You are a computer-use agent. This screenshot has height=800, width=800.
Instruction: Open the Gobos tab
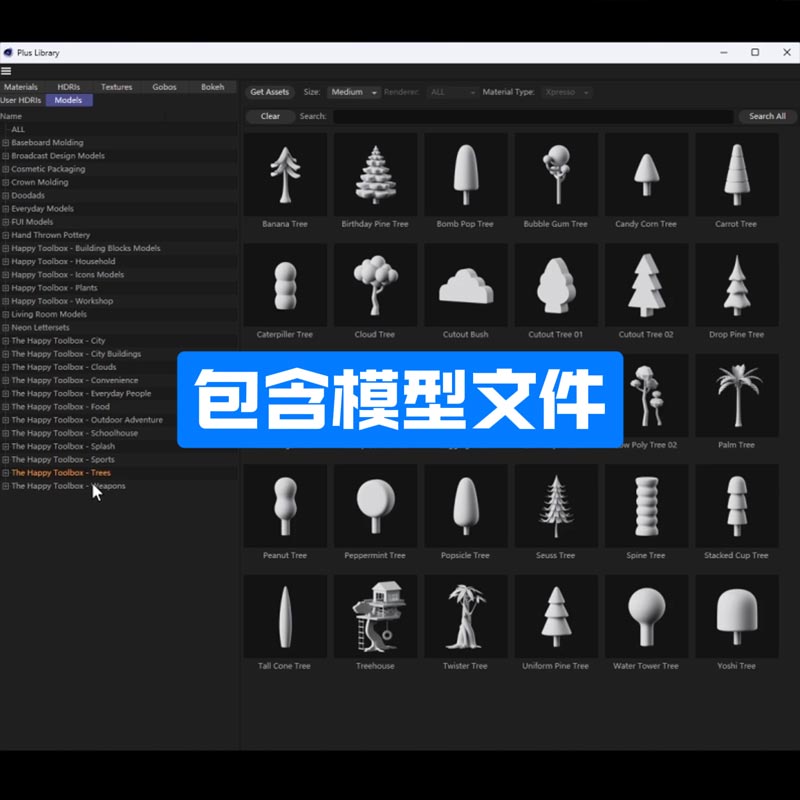[164, 87]
